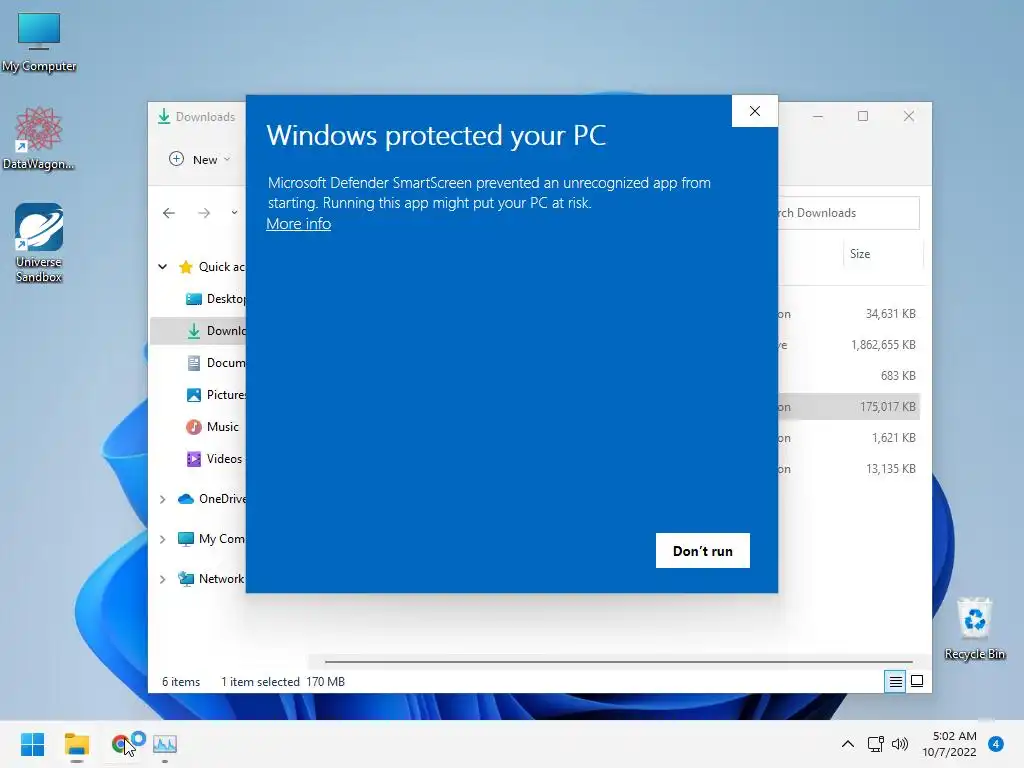Close the SmartScreen dialog with X

coord(754,111)
